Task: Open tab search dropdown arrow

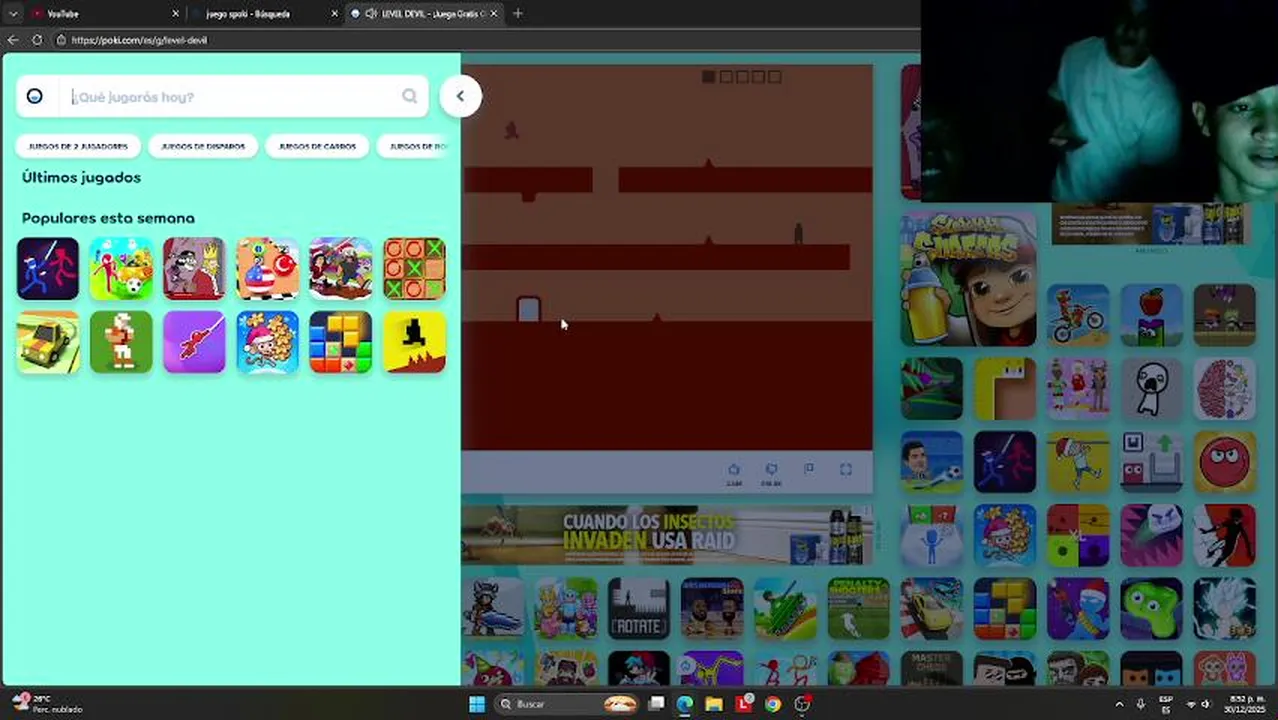Action: (x=13, y=14)
